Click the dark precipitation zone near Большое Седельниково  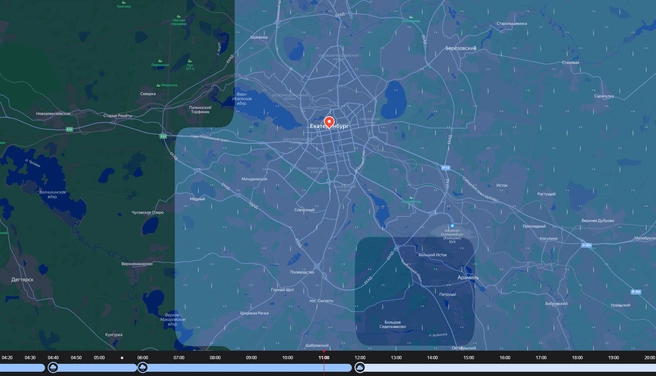[415, 292]
